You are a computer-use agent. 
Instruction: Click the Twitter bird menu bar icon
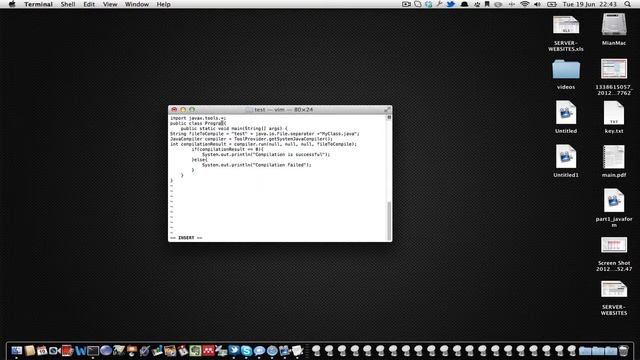(451, 4)
